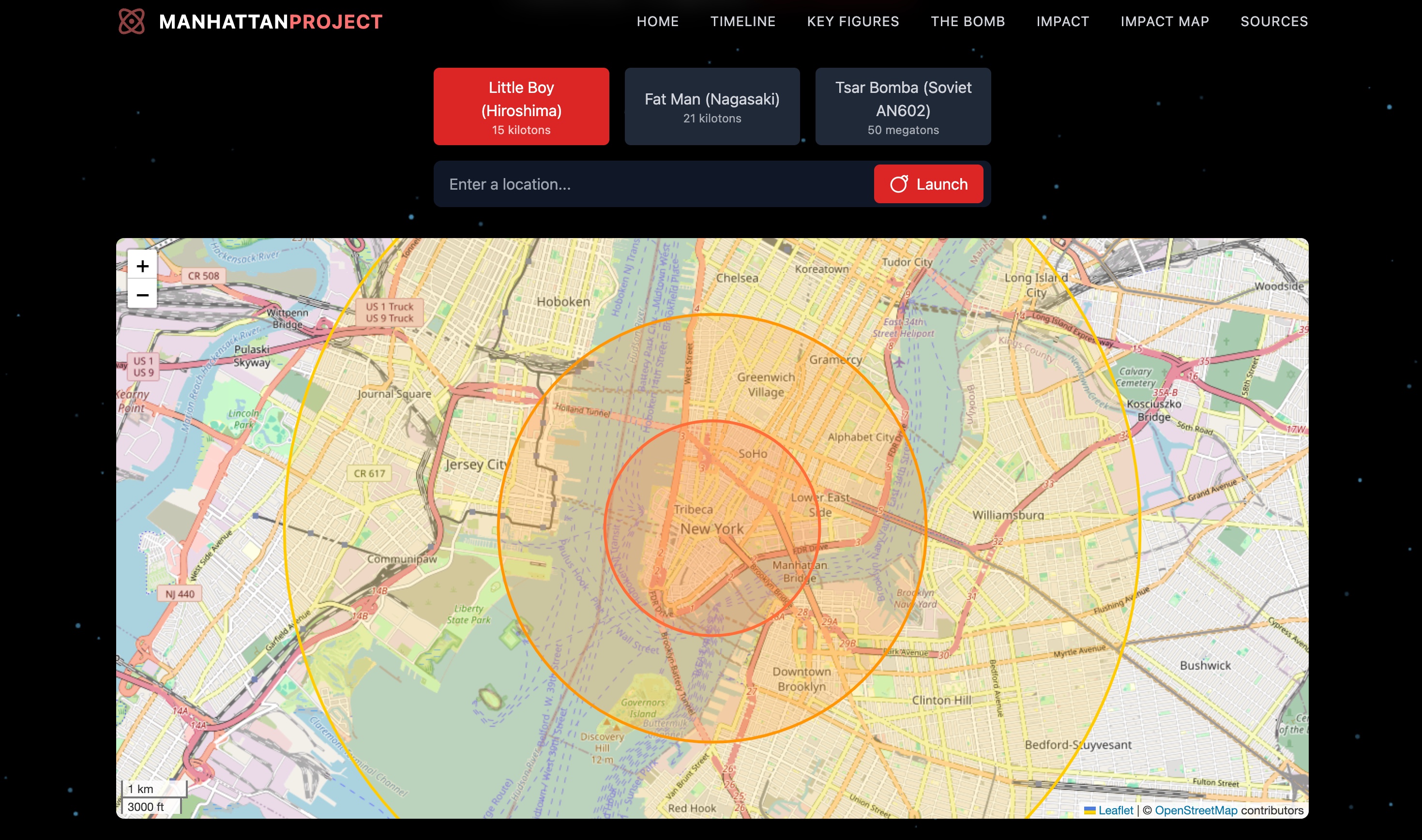Click New York label at blast center
Viewport: 1422px width, 840px height.
coord(711,529)
